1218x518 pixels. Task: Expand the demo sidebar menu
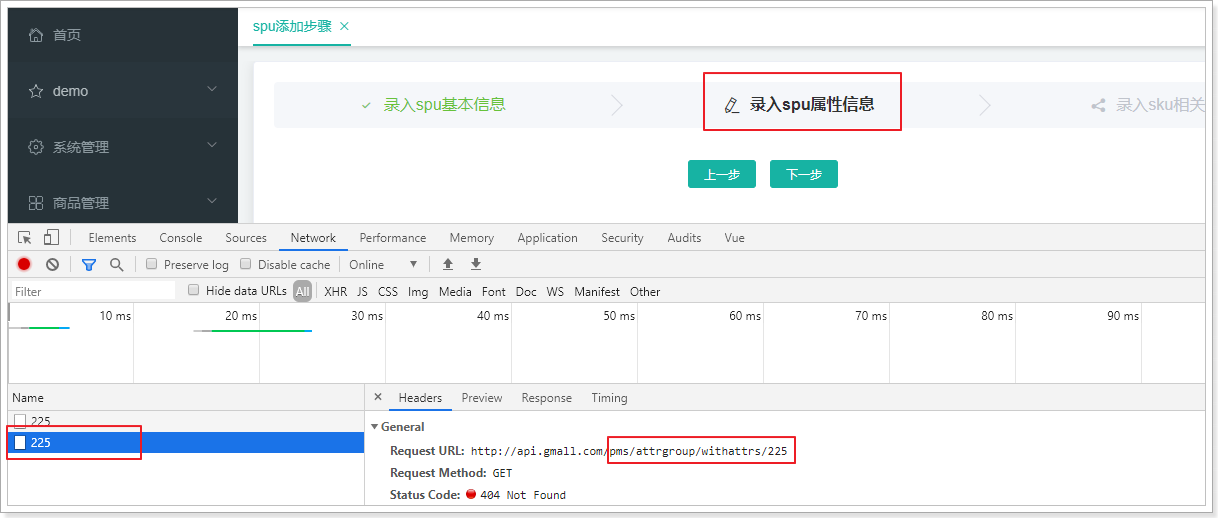point(122,91)
